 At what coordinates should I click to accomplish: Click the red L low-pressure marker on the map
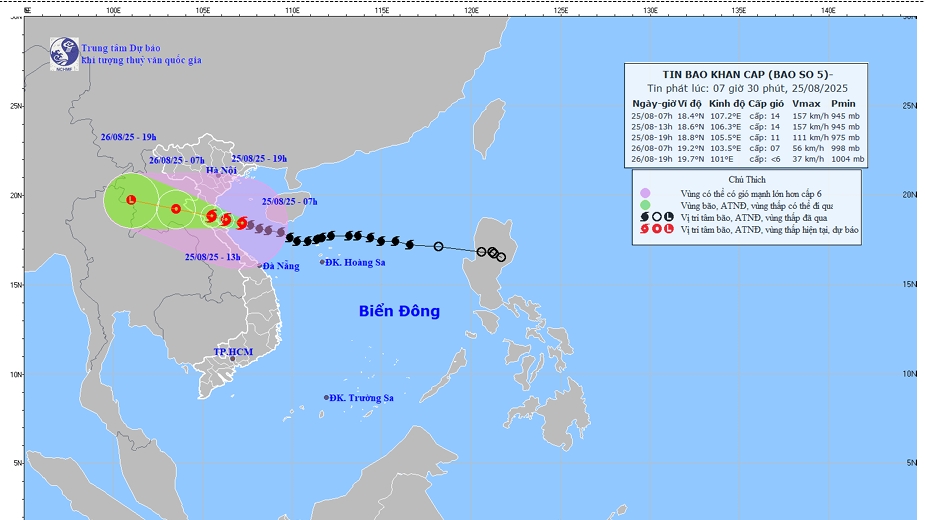(131, 199)
